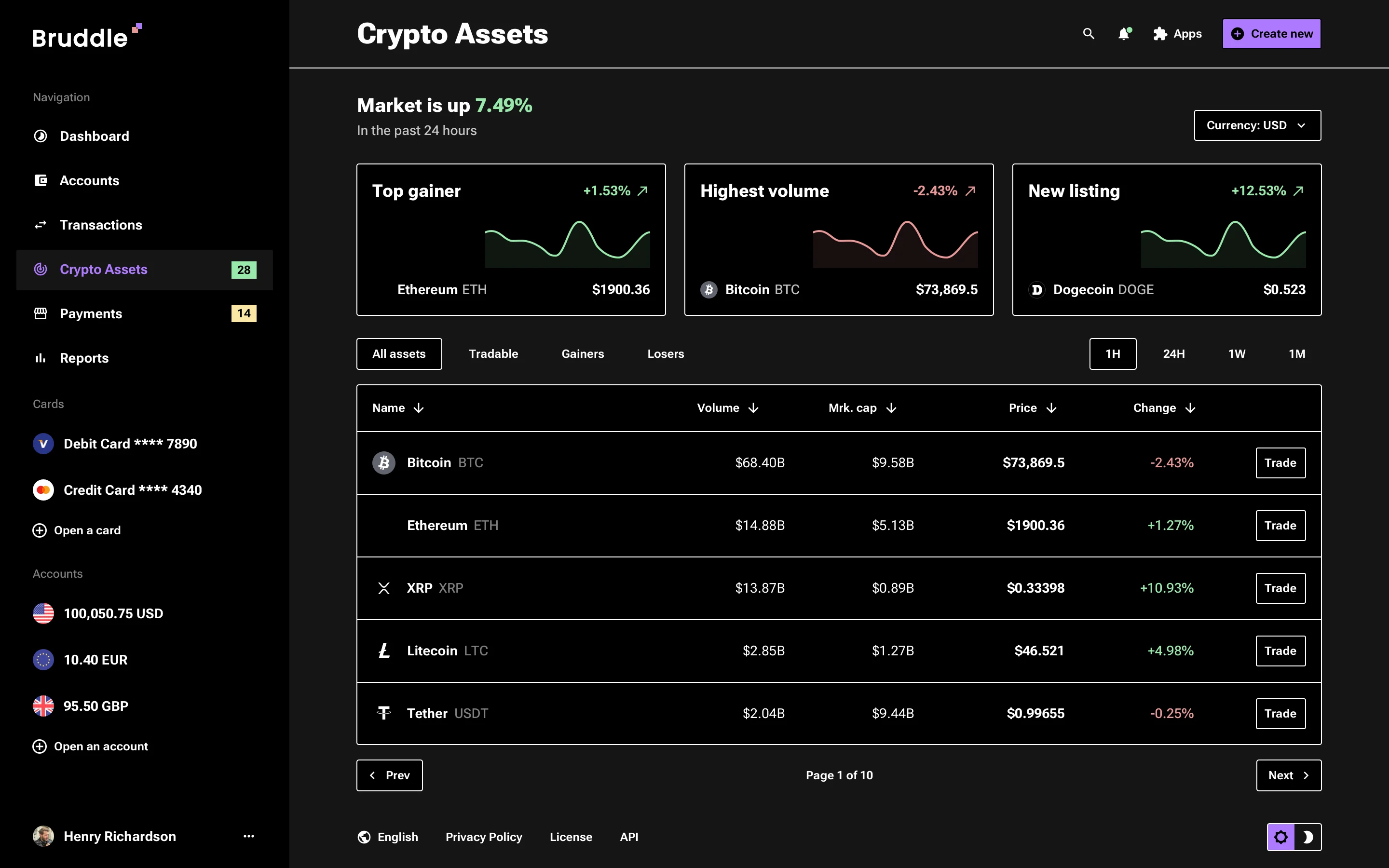The height and width of the screenshot is (868, 1389).
Task: Open the options menu next to Henry Richardson
Action: coord(248,837)
